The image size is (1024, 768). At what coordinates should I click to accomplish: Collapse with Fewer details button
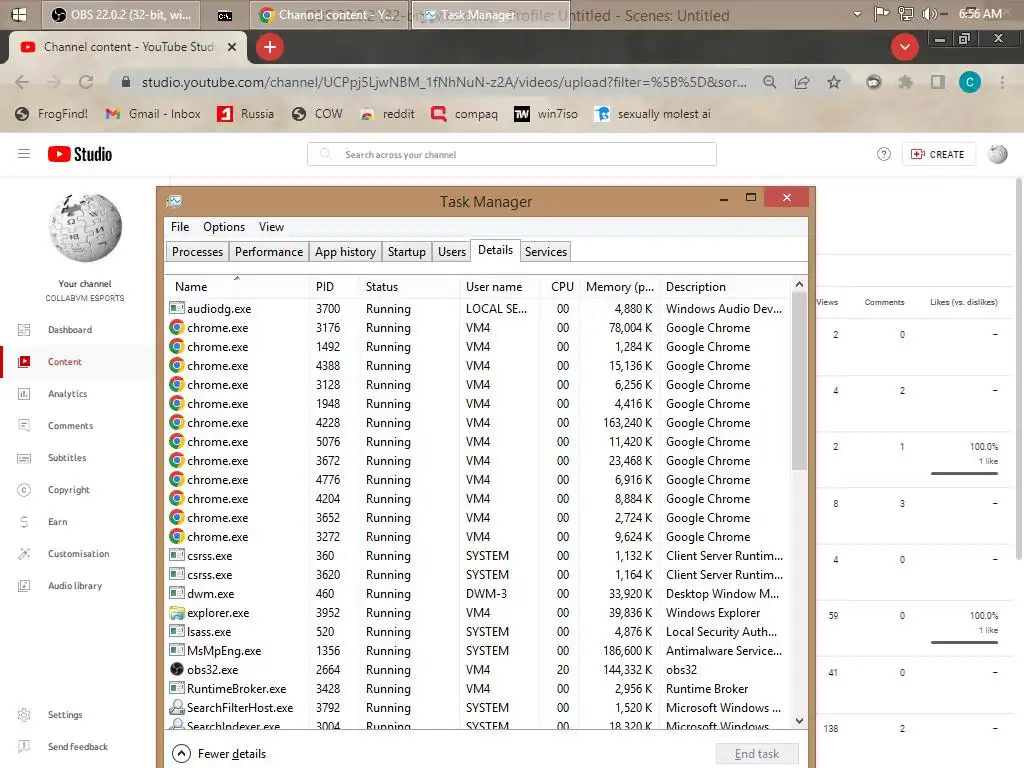219,754
